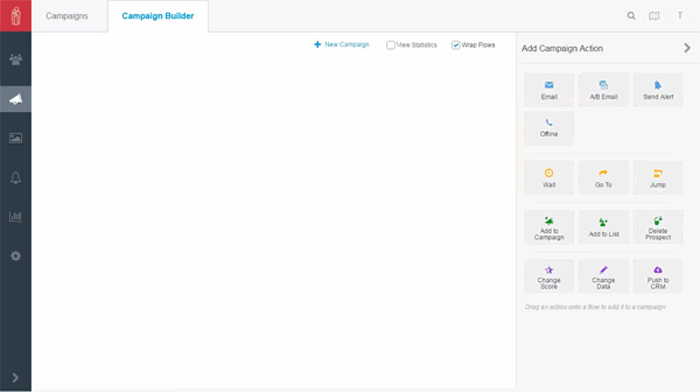The image size is (700, 392).
Task: Click the New Campaign link
Action: pyautogui.click(x=342, y=45)
